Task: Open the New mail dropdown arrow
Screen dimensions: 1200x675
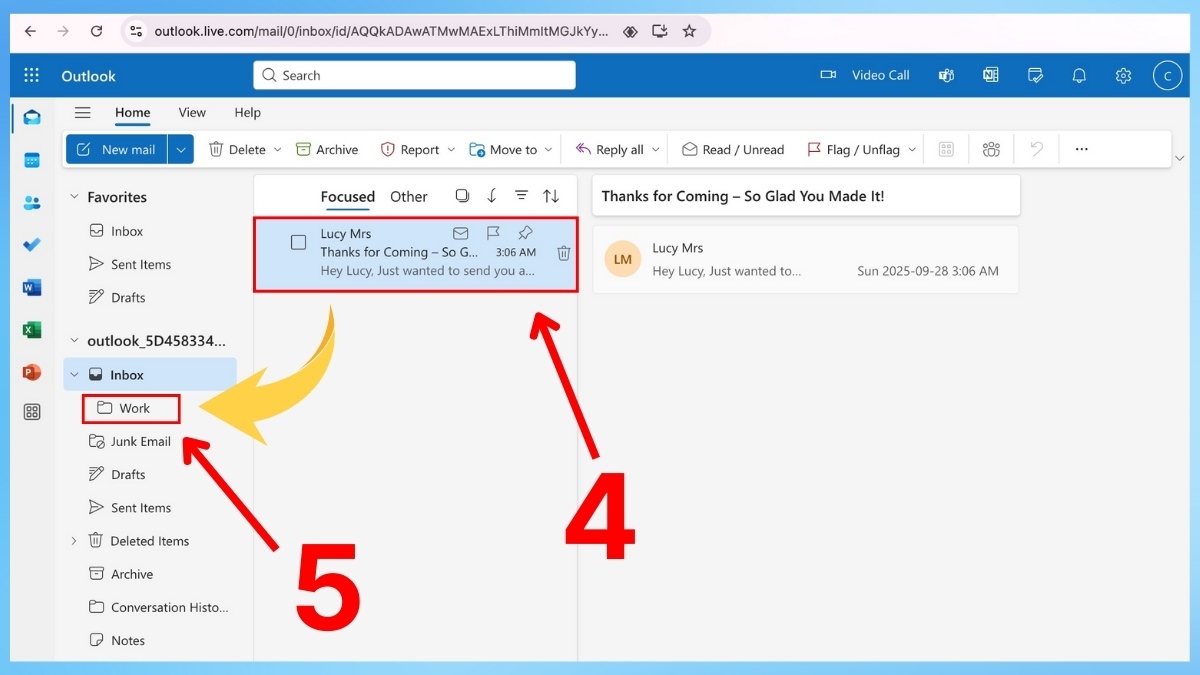Action: pos(181,150)
